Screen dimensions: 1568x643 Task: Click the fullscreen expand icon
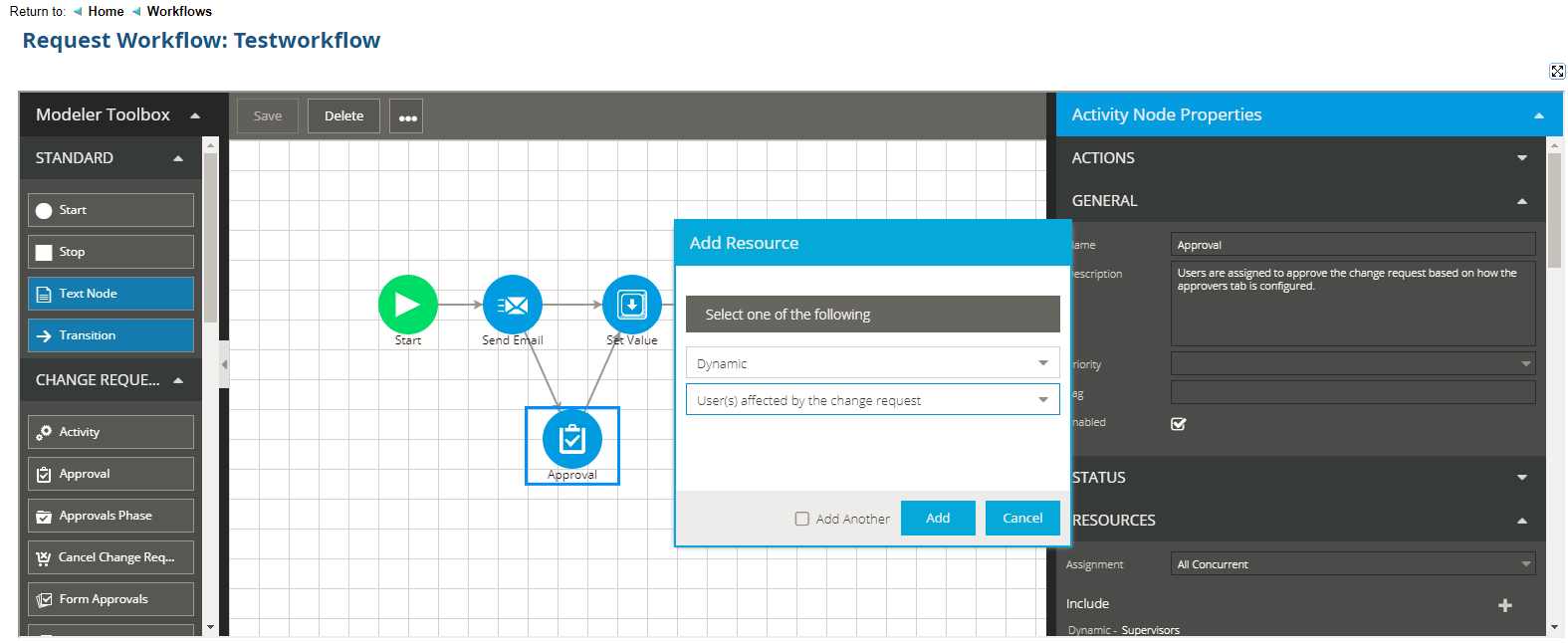[1557, 72]
